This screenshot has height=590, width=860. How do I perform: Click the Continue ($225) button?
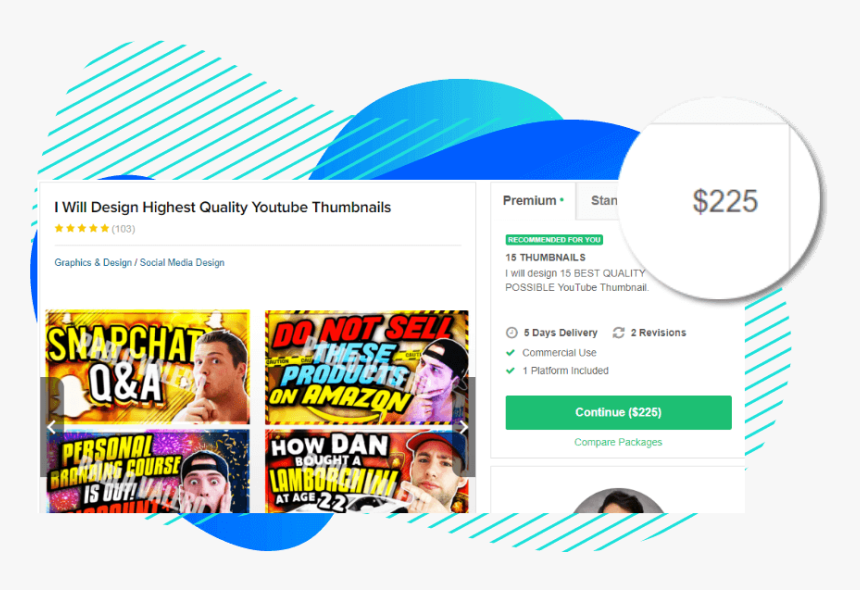[x=618, y=412]
